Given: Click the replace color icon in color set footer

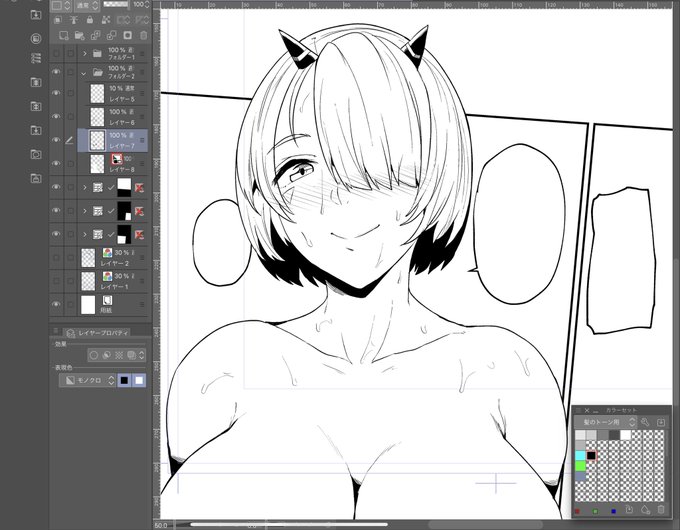Looking at the screenshot, I should click(x=629, y=510).
